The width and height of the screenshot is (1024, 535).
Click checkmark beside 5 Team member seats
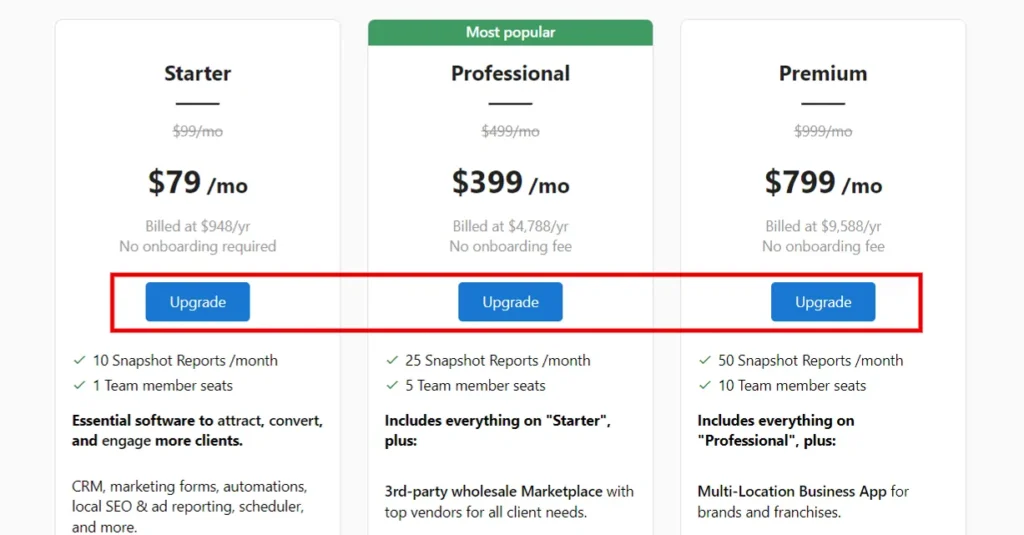(x=392, y=385)
